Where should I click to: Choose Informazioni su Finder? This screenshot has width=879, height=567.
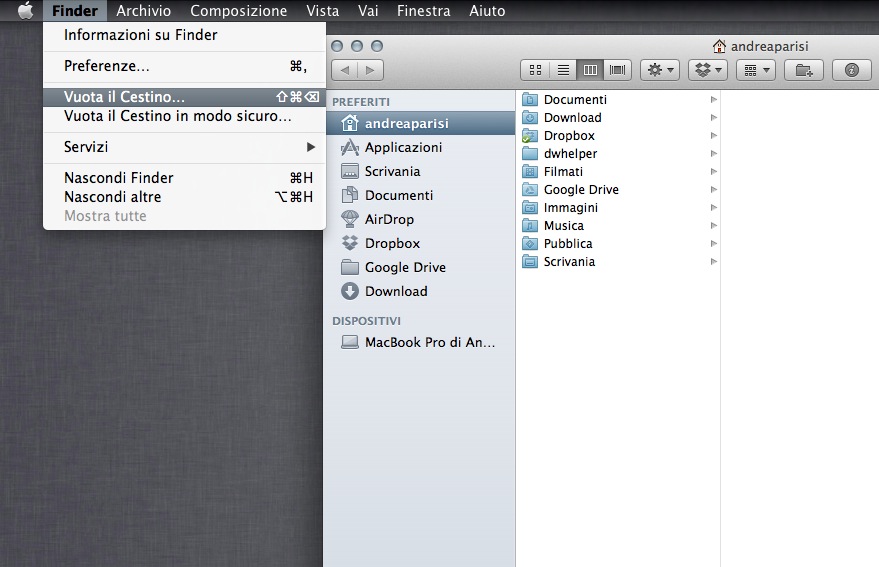click(x=184, y=35)
